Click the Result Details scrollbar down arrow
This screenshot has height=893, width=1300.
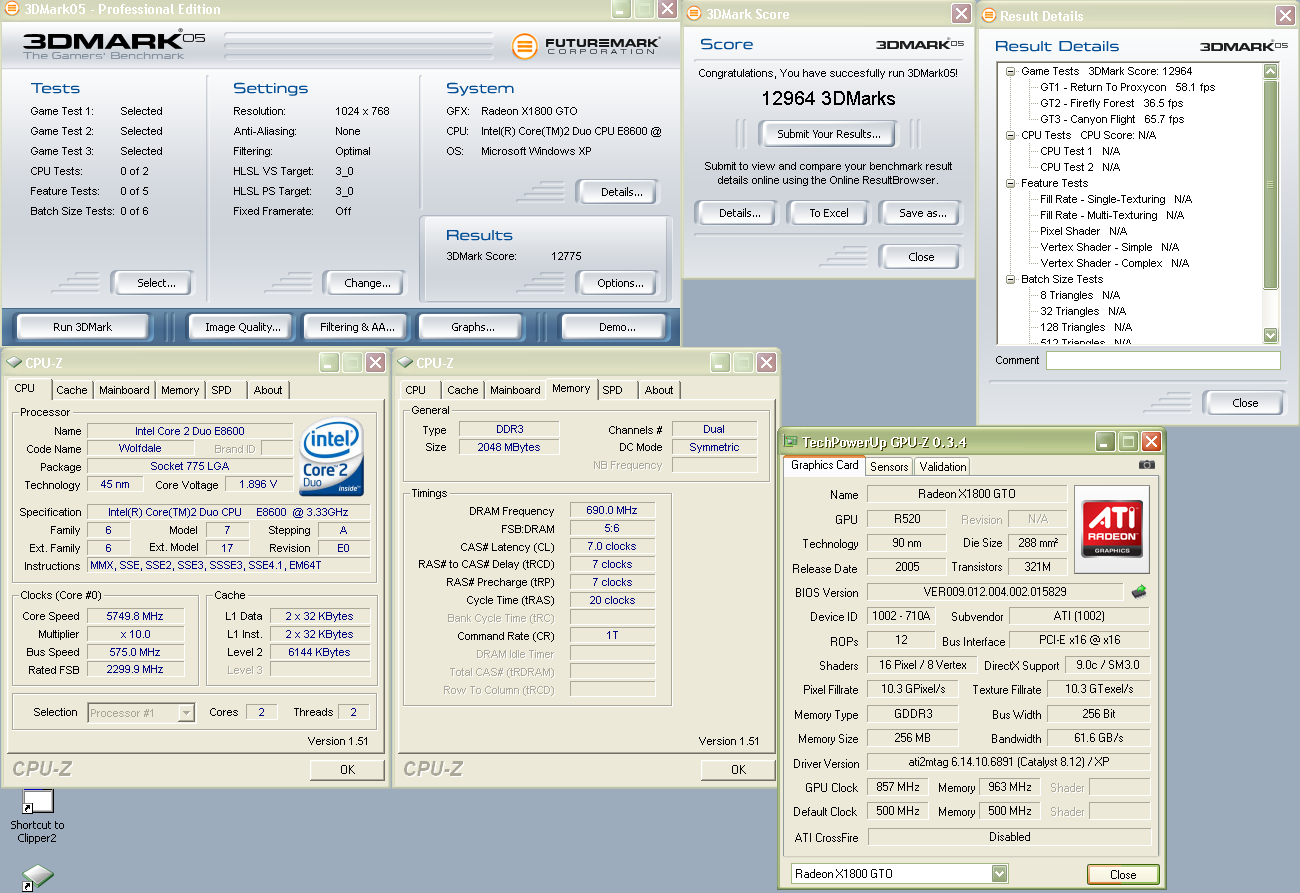1271,336
